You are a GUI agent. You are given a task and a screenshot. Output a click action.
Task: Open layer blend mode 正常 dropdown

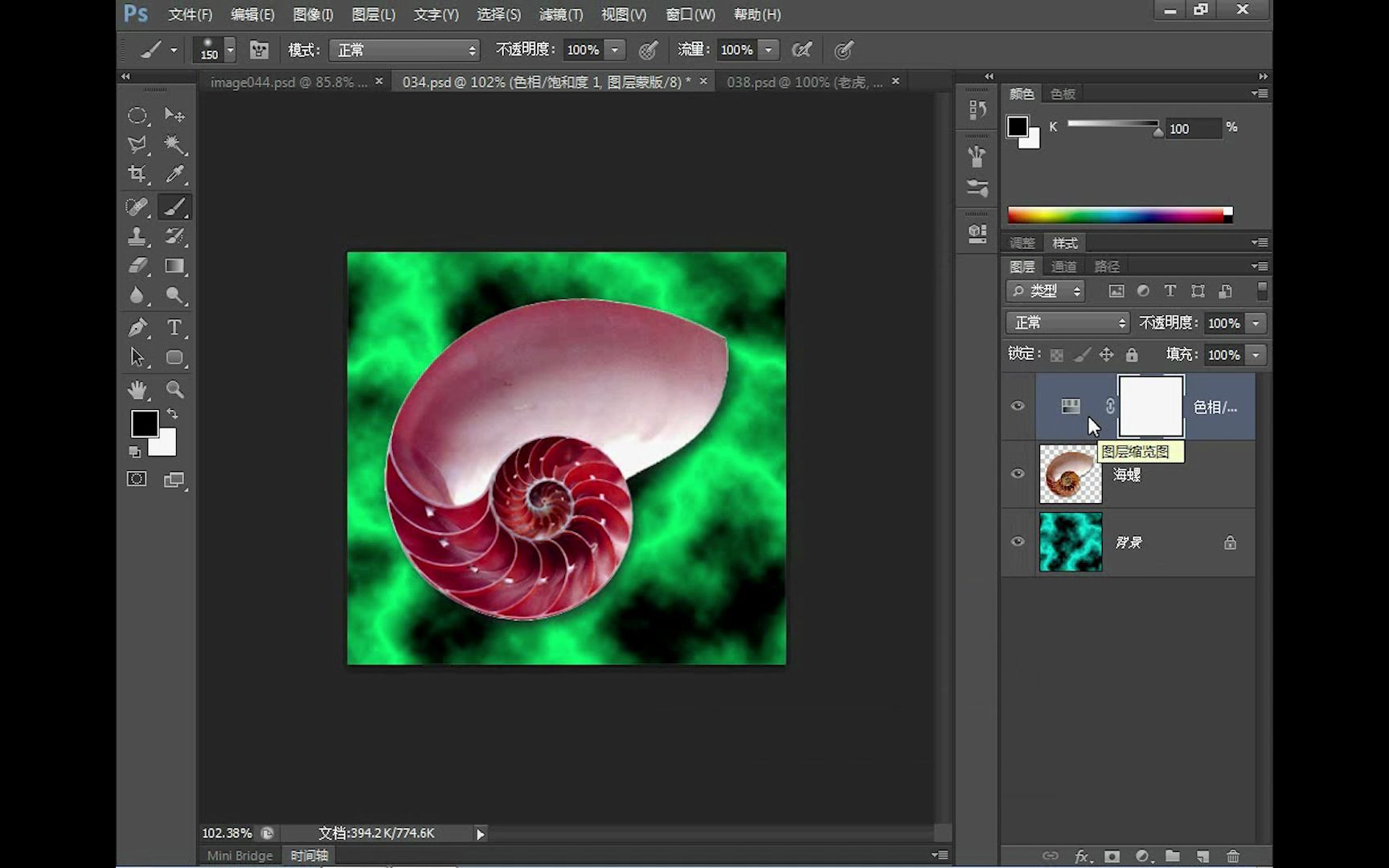[x=1067, y=323]
